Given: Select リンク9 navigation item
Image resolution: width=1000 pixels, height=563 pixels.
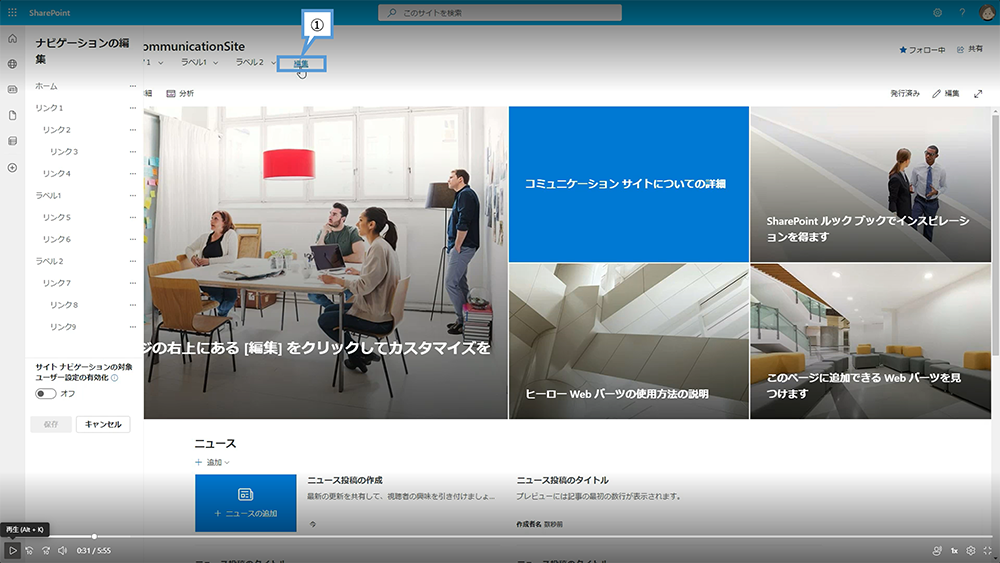Looking at the screenshot, I should (x=63, y=326).
